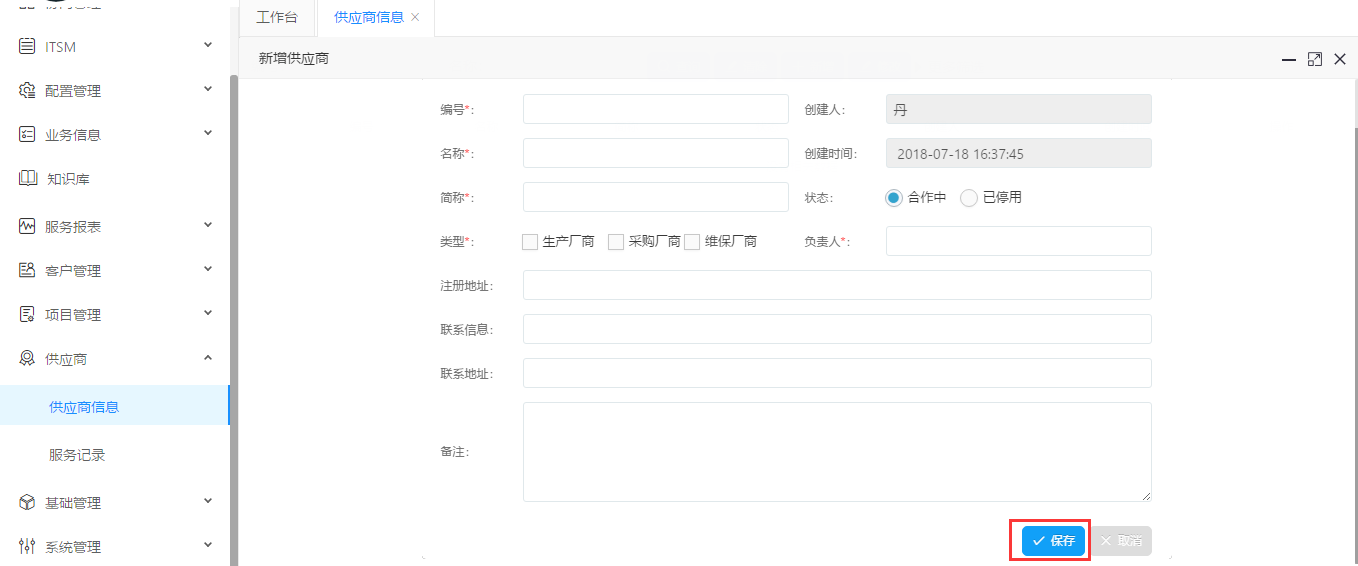This screenshot has width=1358, height=566.
Task: Switch to the 工作台 tab
Action: click(x=277, y=17)
